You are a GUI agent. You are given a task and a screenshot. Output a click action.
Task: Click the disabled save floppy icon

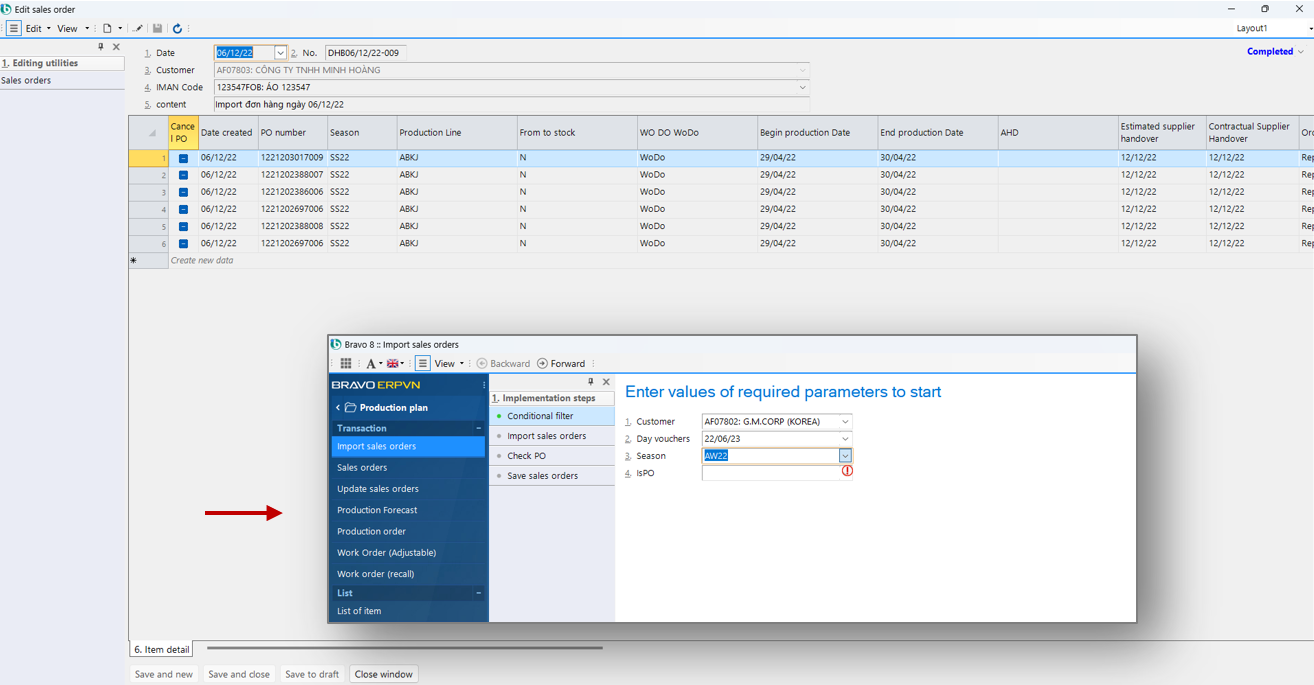[x=157, y=29]
